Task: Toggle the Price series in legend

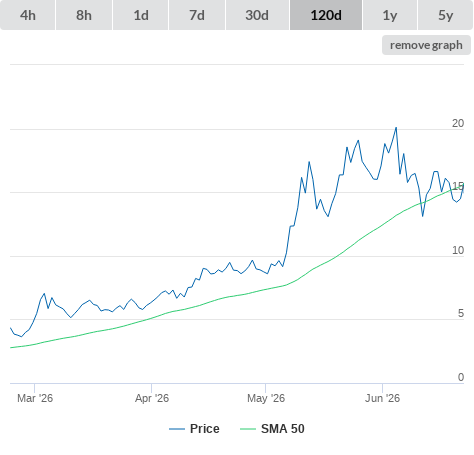Action: click(204, 429)
